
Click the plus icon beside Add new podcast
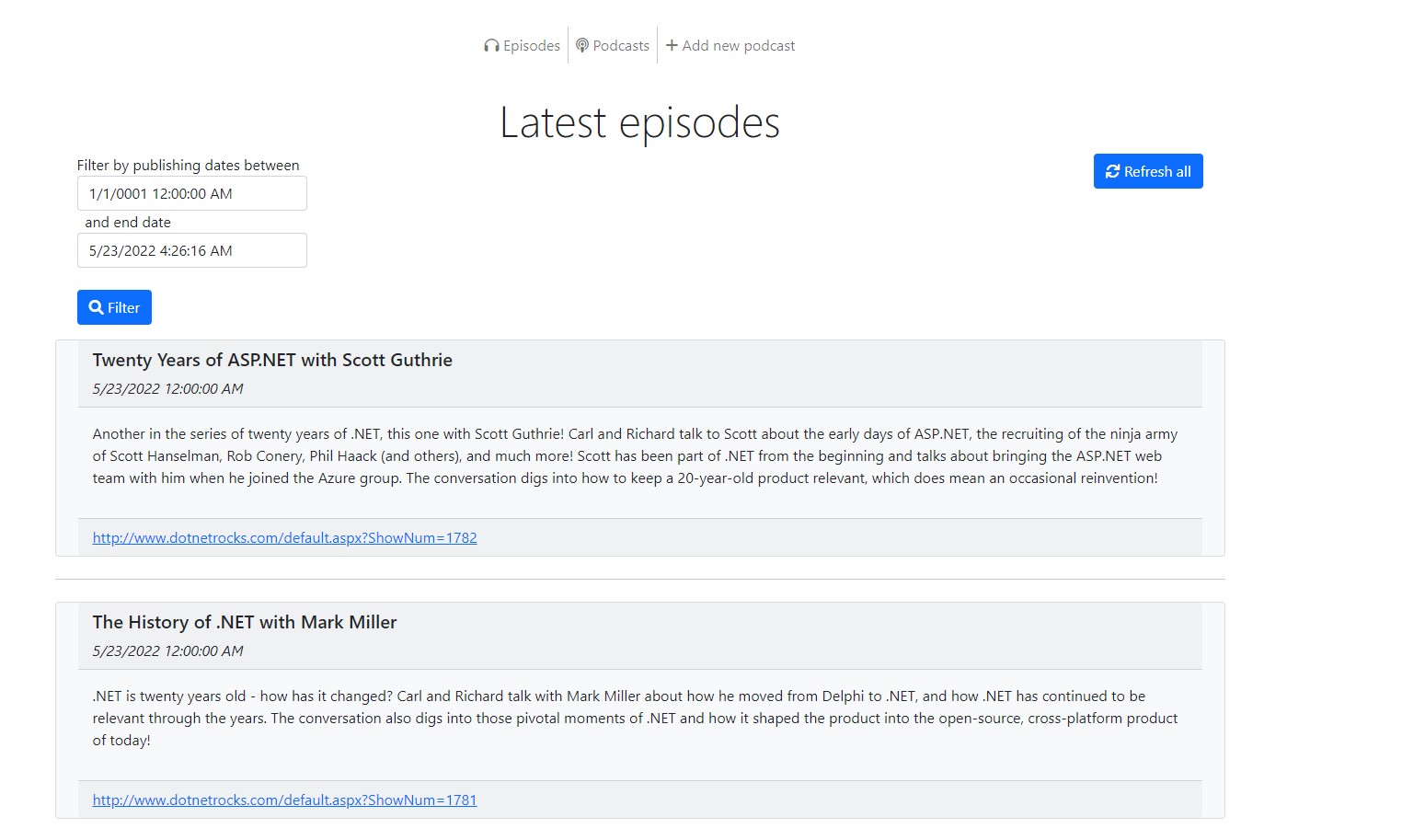pos(672,45)
